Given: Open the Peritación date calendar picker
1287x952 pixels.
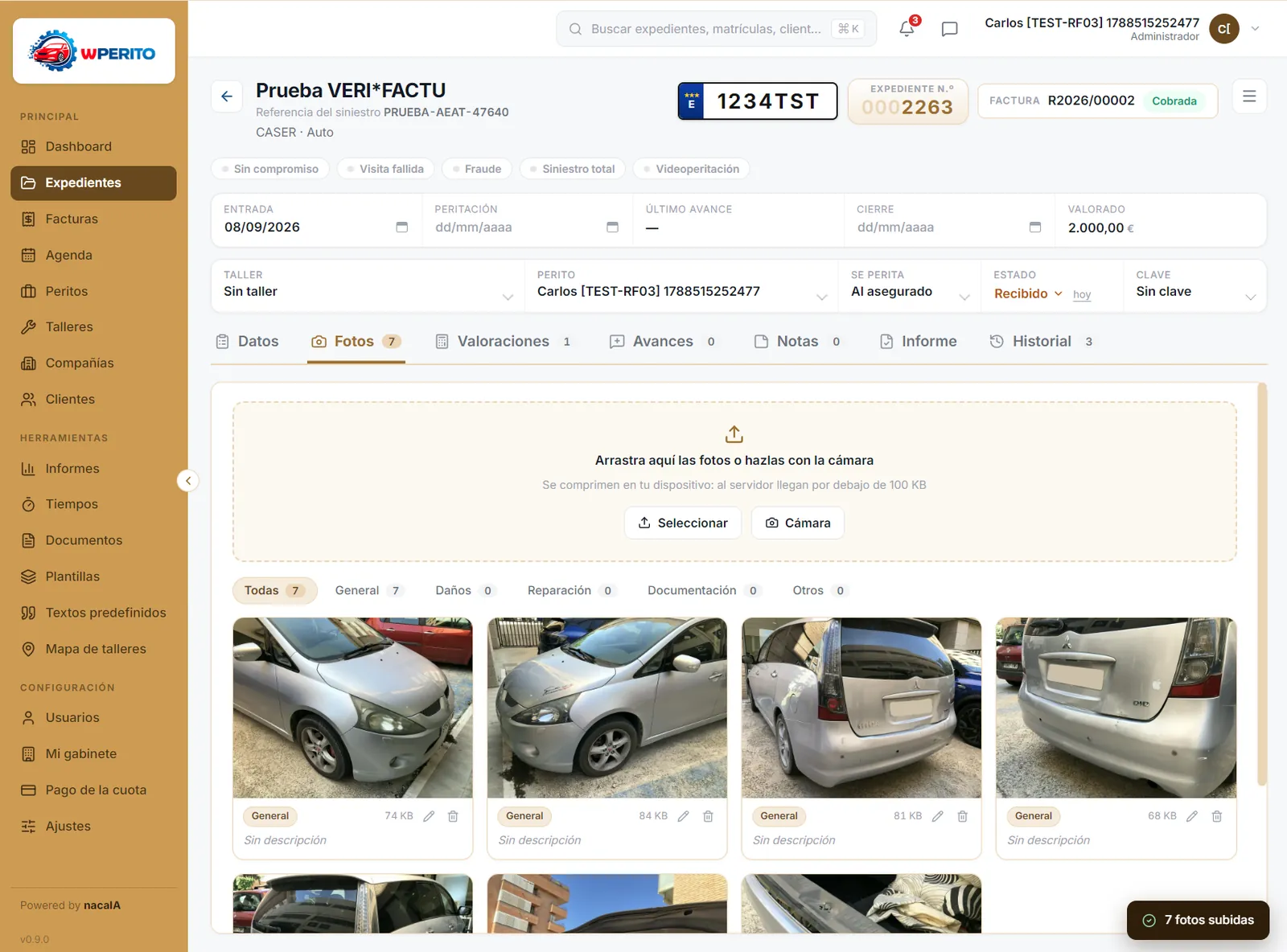Looking at the screenshot, I should click(x=613, y=228).
